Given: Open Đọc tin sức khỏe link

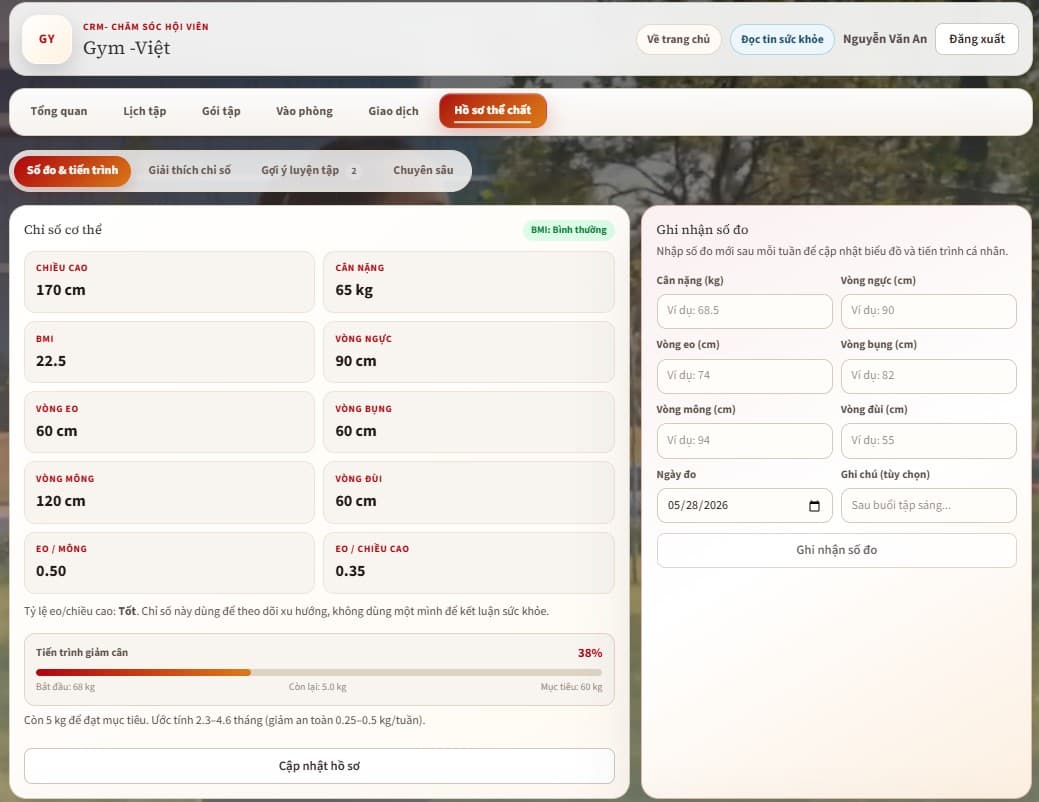Looking at the screenshot, I should [x=782, y=40].
